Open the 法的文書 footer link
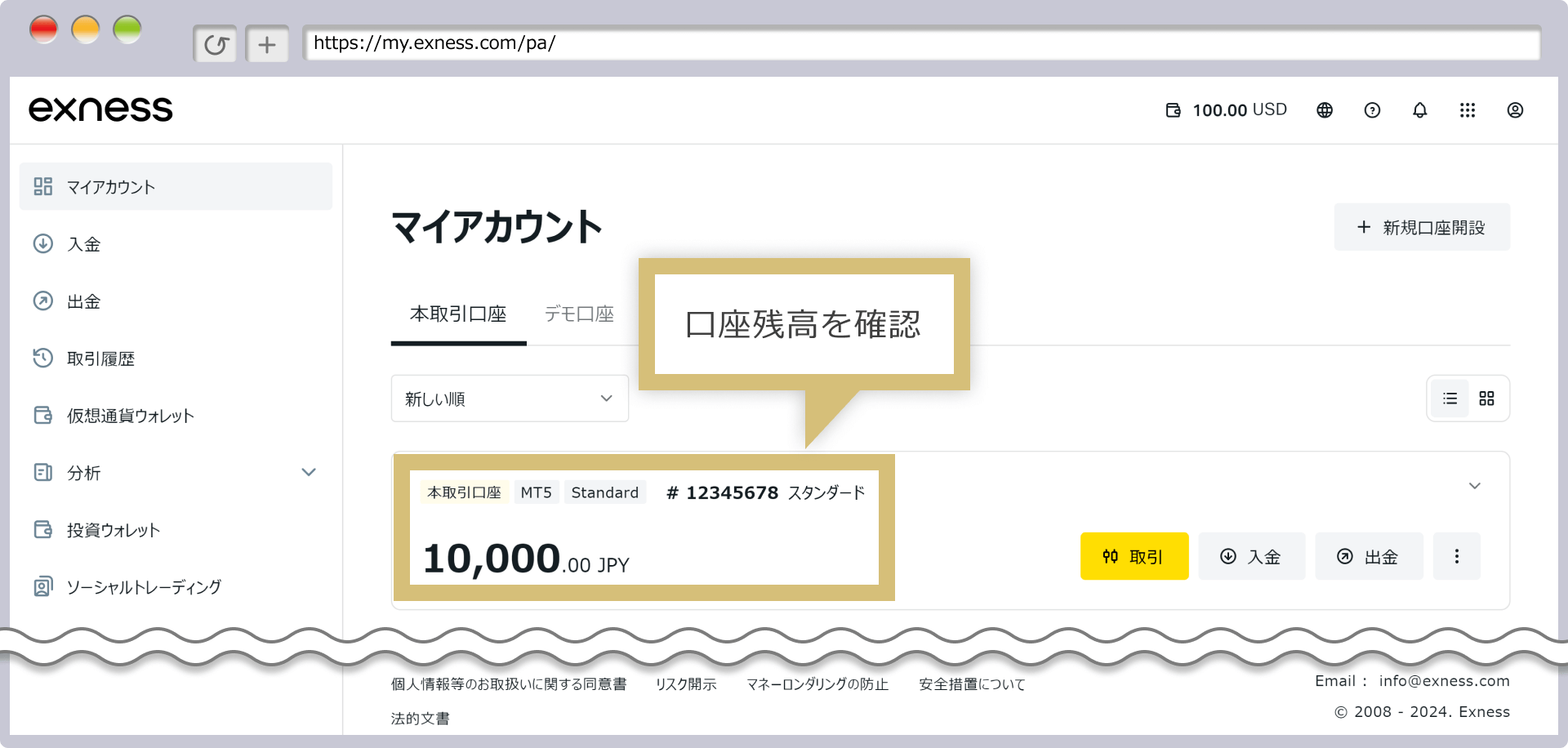 pyautogui.click(x=420, y=719)
